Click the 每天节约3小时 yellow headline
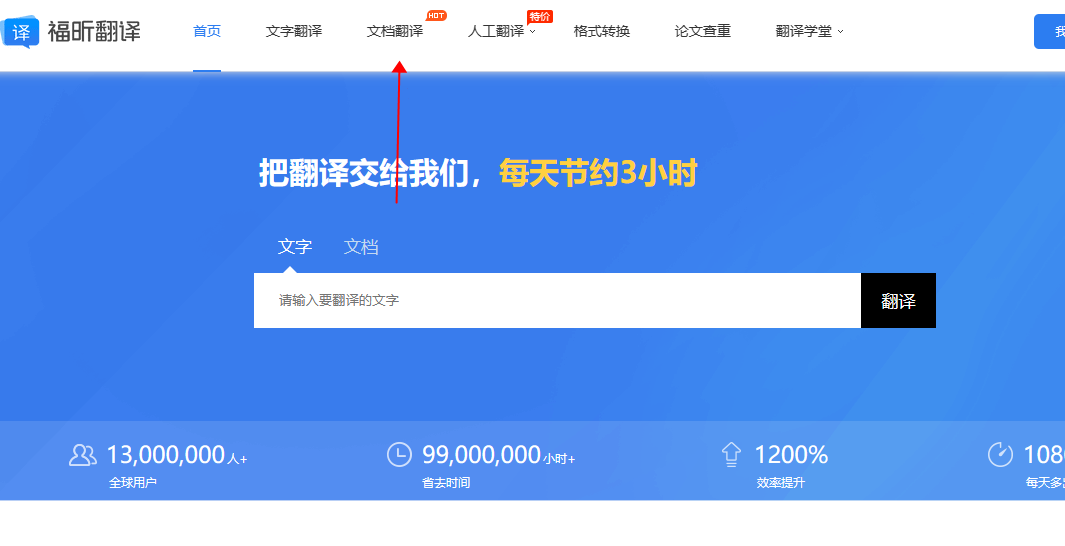 [598, 174]
